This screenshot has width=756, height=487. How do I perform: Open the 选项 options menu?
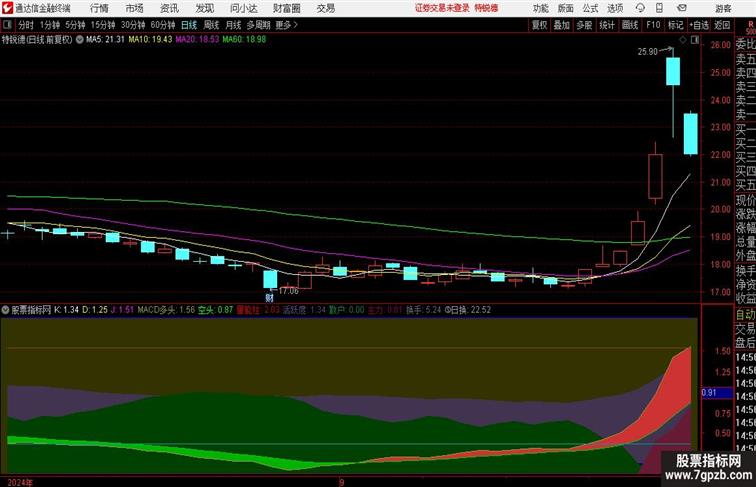coord(615,8)
